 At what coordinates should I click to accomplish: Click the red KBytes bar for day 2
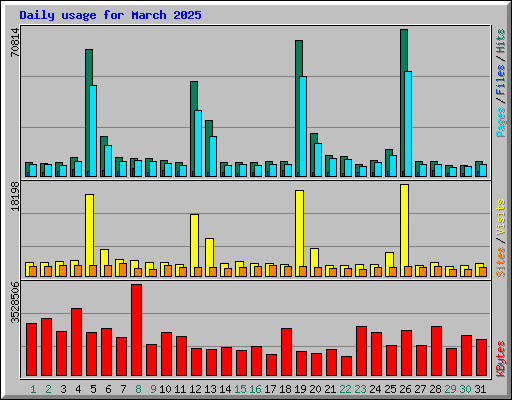click(46, 347)
